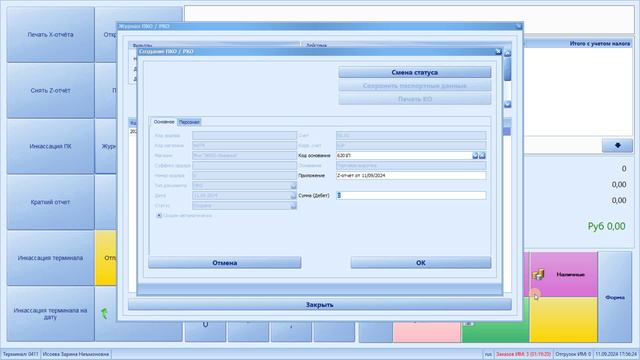Click the journal window scrollbar down arrow
This screenshot has height=360, width=640.
tap(507, 104)
